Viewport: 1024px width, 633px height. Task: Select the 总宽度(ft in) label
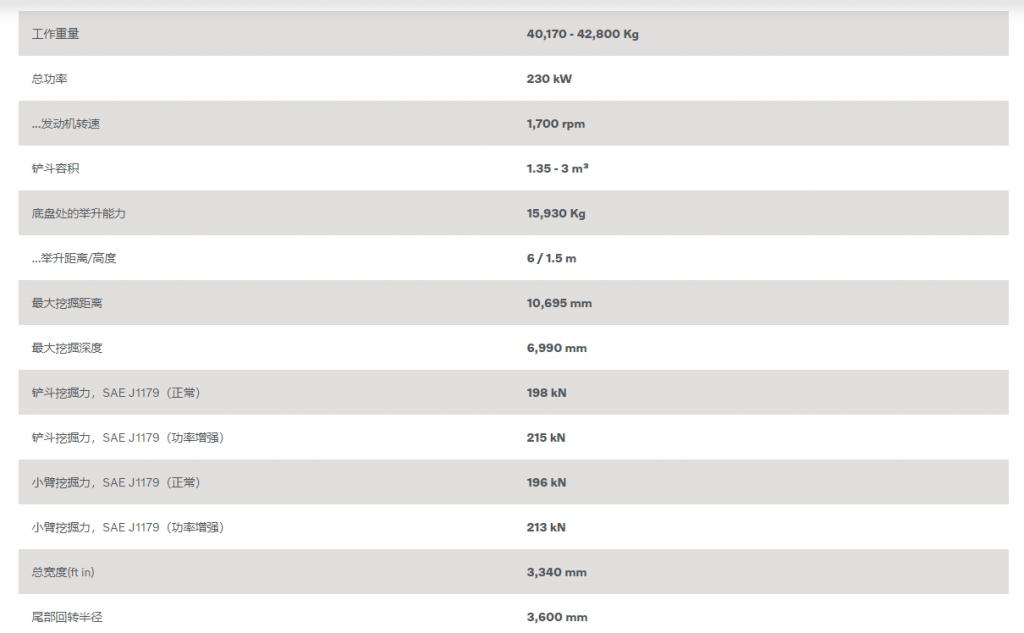[x=63, y=572]
